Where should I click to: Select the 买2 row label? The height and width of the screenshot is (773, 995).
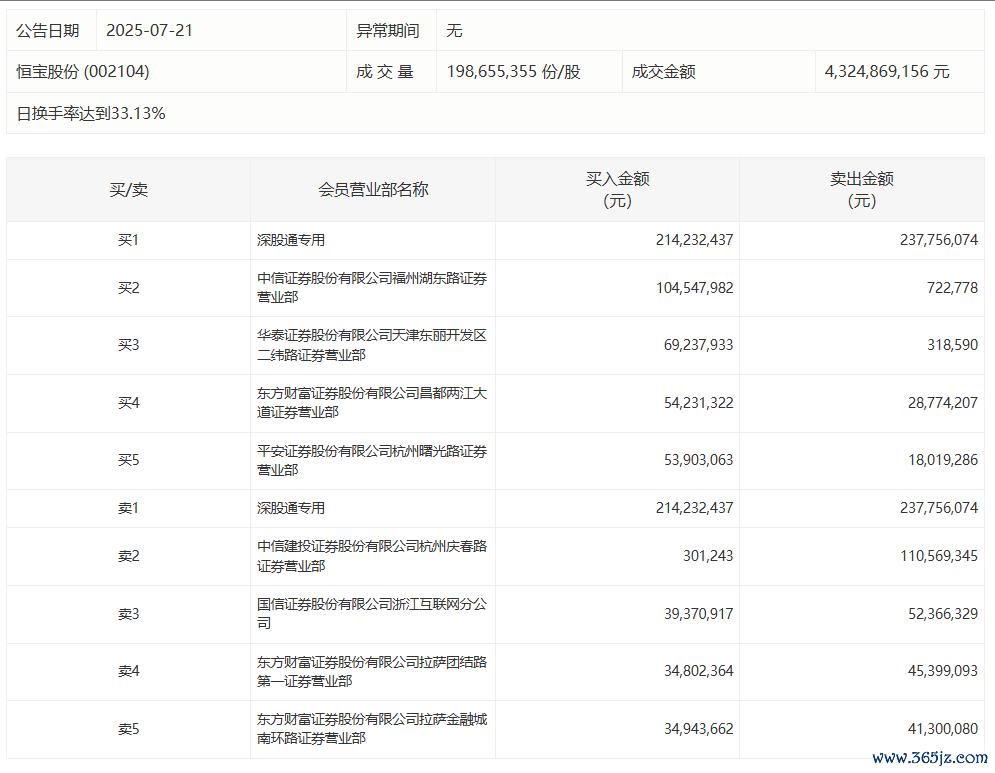(128, 288)
